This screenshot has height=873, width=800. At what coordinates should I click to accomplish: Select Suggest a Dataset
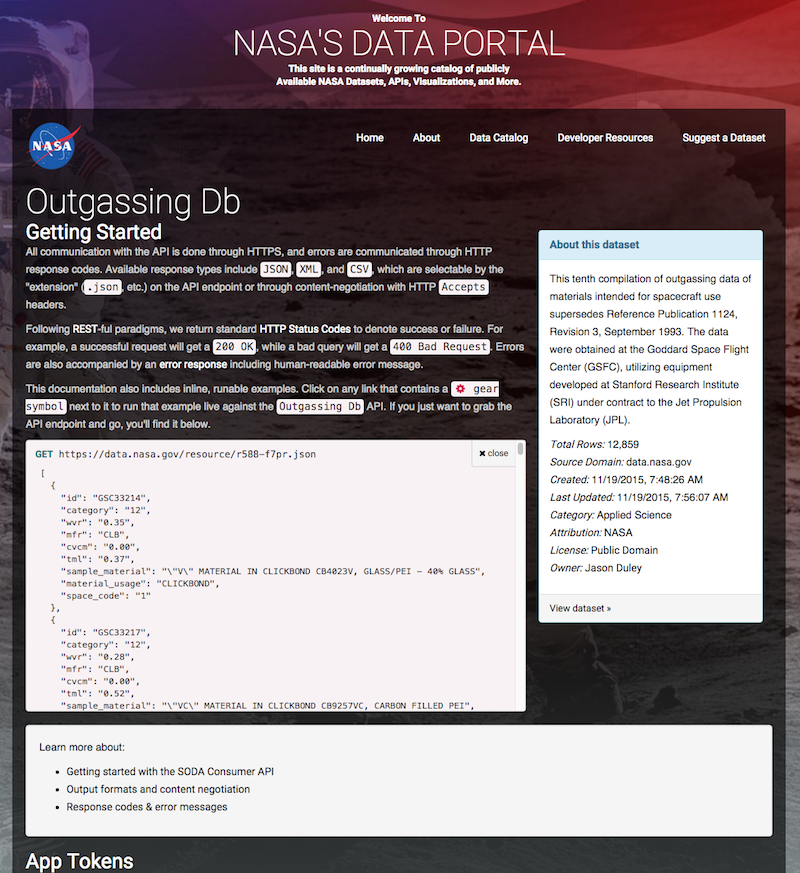724,138
